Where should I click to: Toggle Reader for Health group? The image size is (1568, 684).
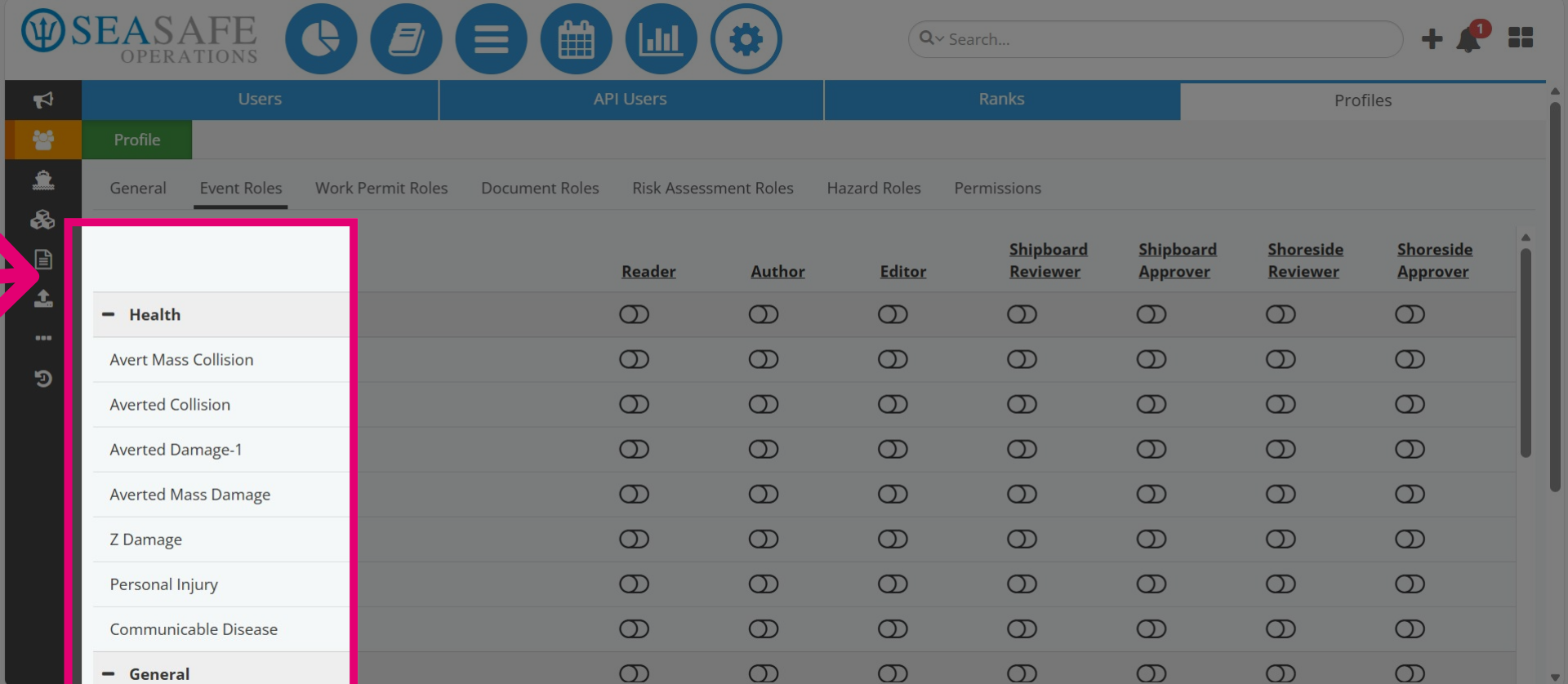[634, 314]
